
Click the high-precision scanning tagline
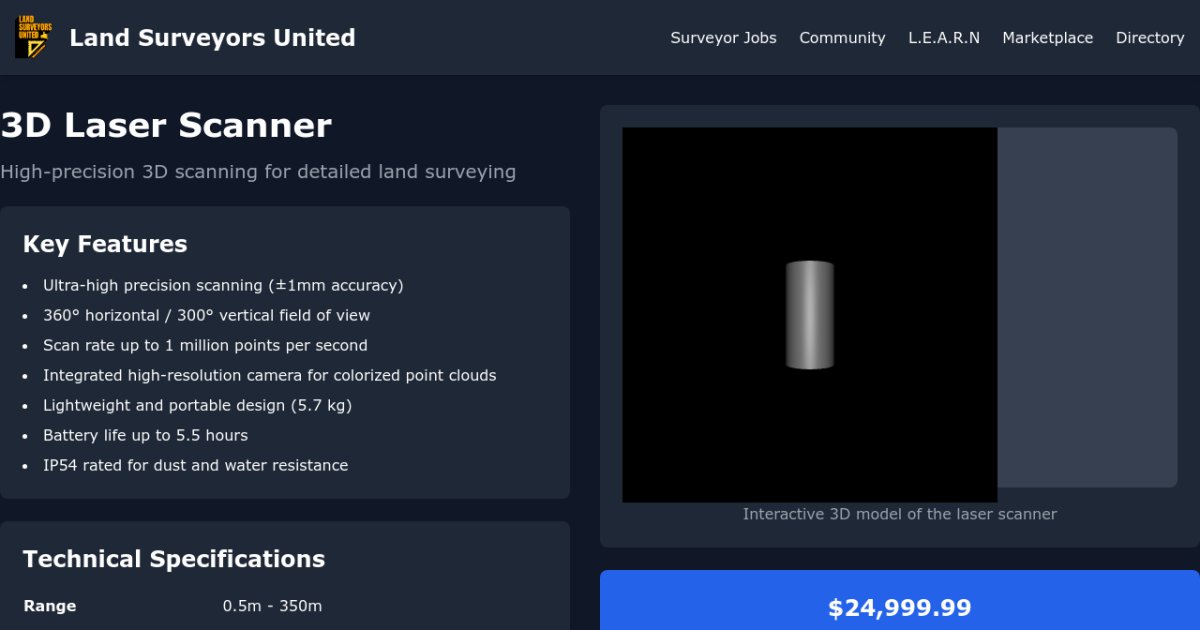pos(258,171)
